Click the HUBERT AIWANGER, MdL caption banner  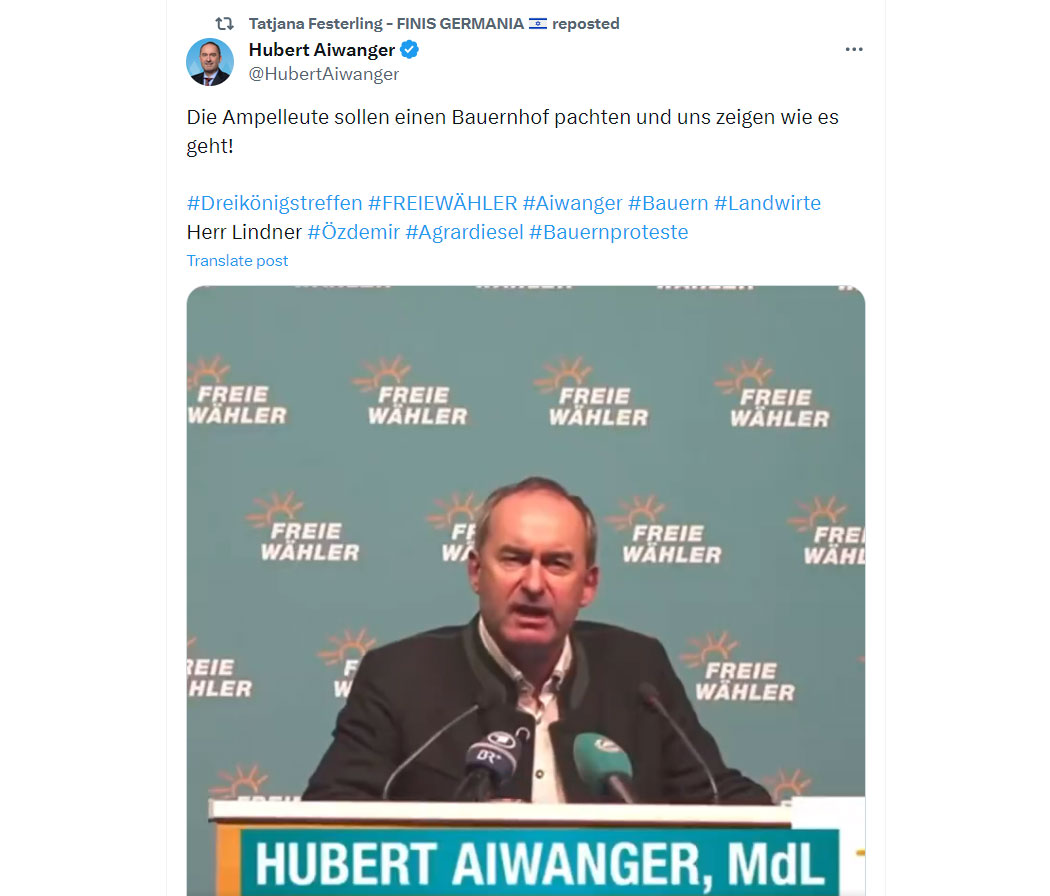click(539, 863)
